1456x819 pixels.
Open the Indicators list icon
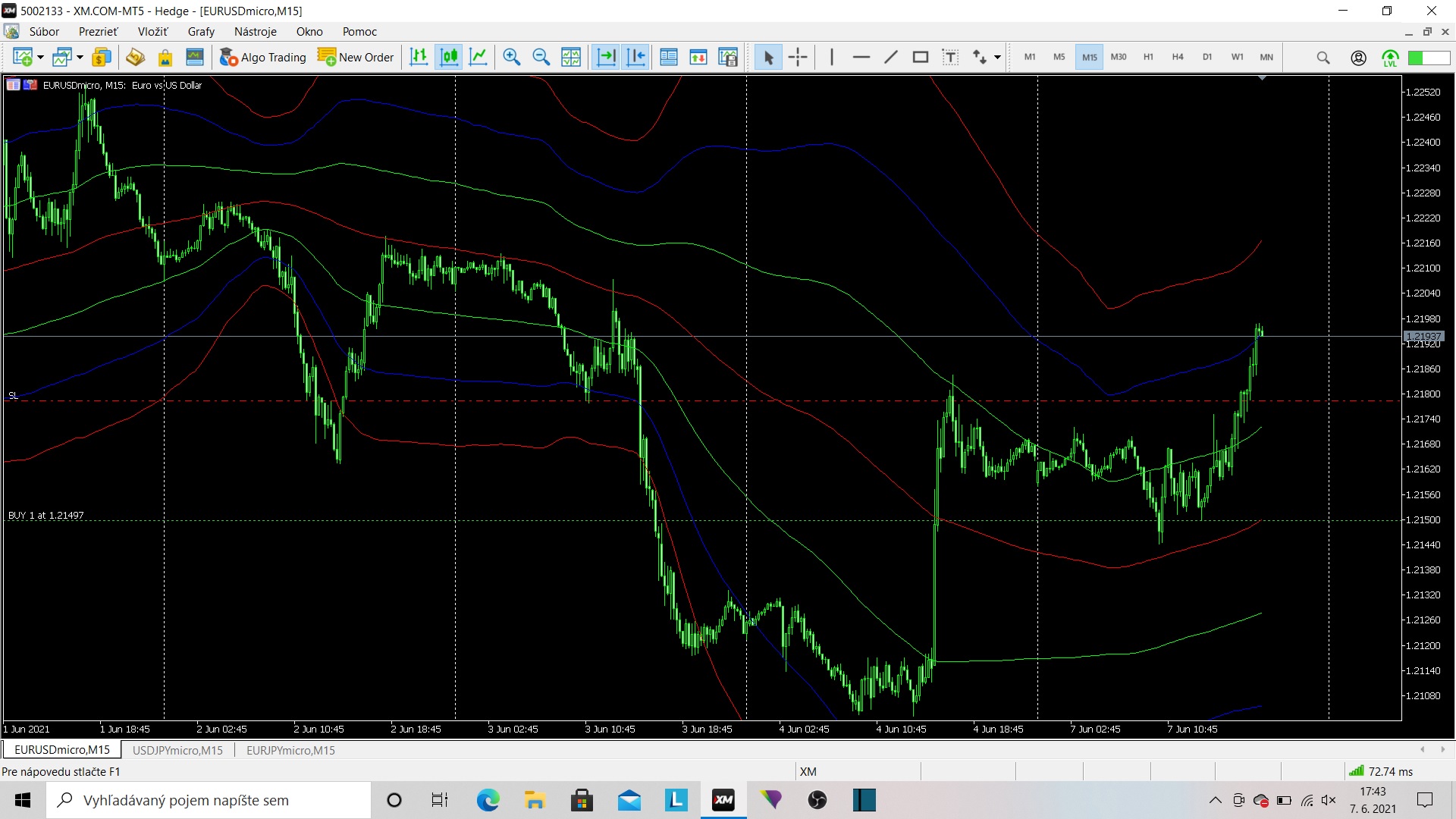pyautogui.click(x=669, y=57)
